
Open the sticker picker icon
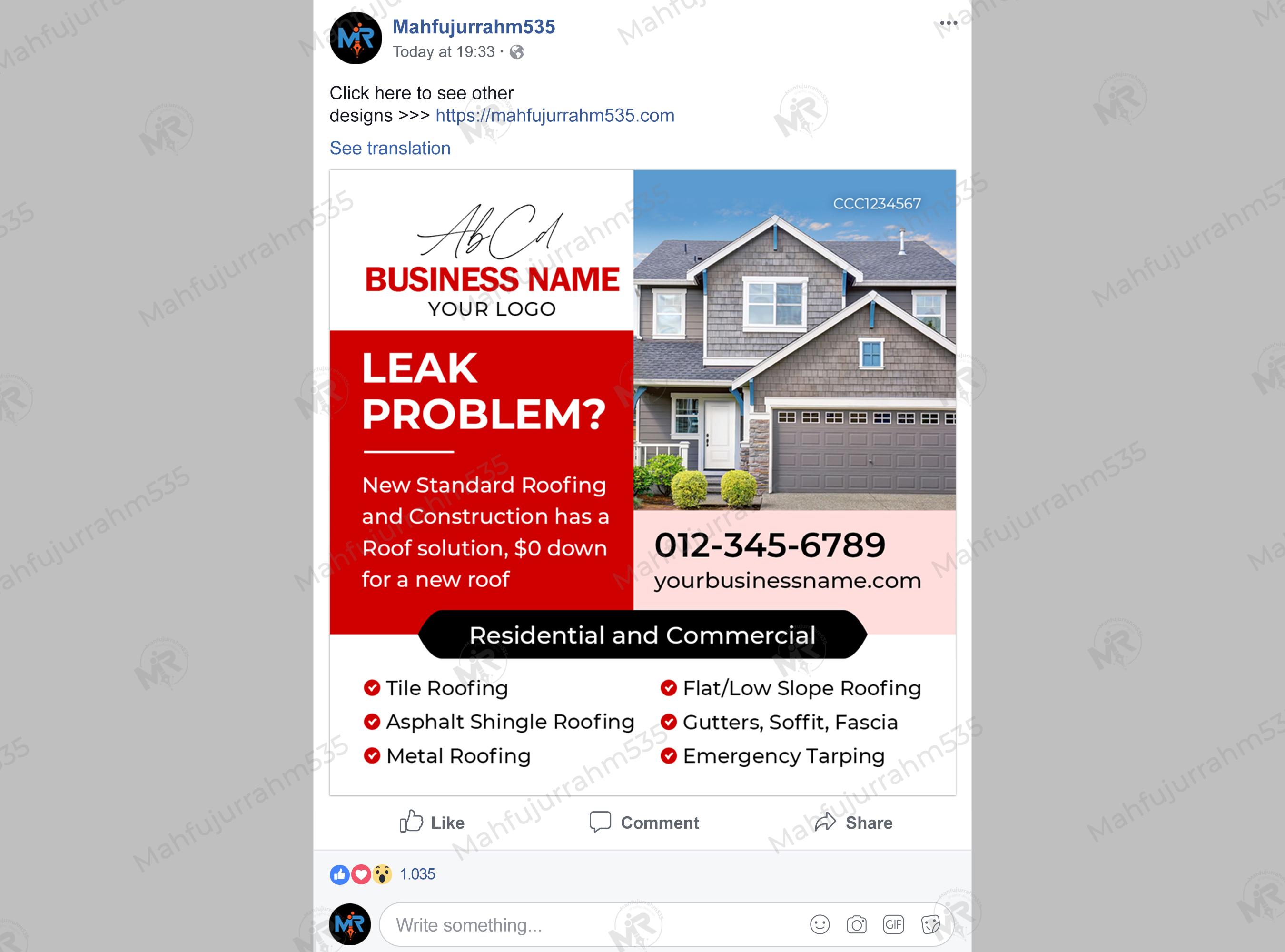coord(930,925)
